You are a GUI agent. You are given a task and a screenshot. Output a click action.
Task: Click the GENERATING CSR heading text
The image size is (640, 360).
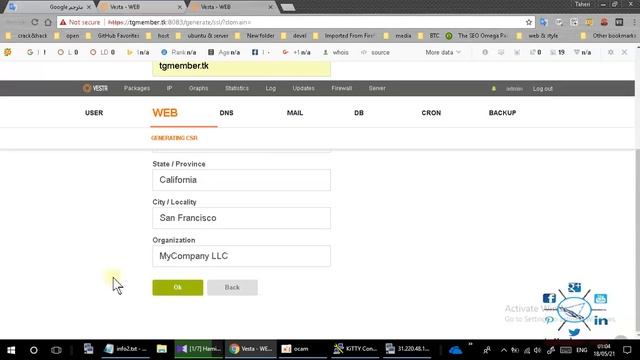174,138
